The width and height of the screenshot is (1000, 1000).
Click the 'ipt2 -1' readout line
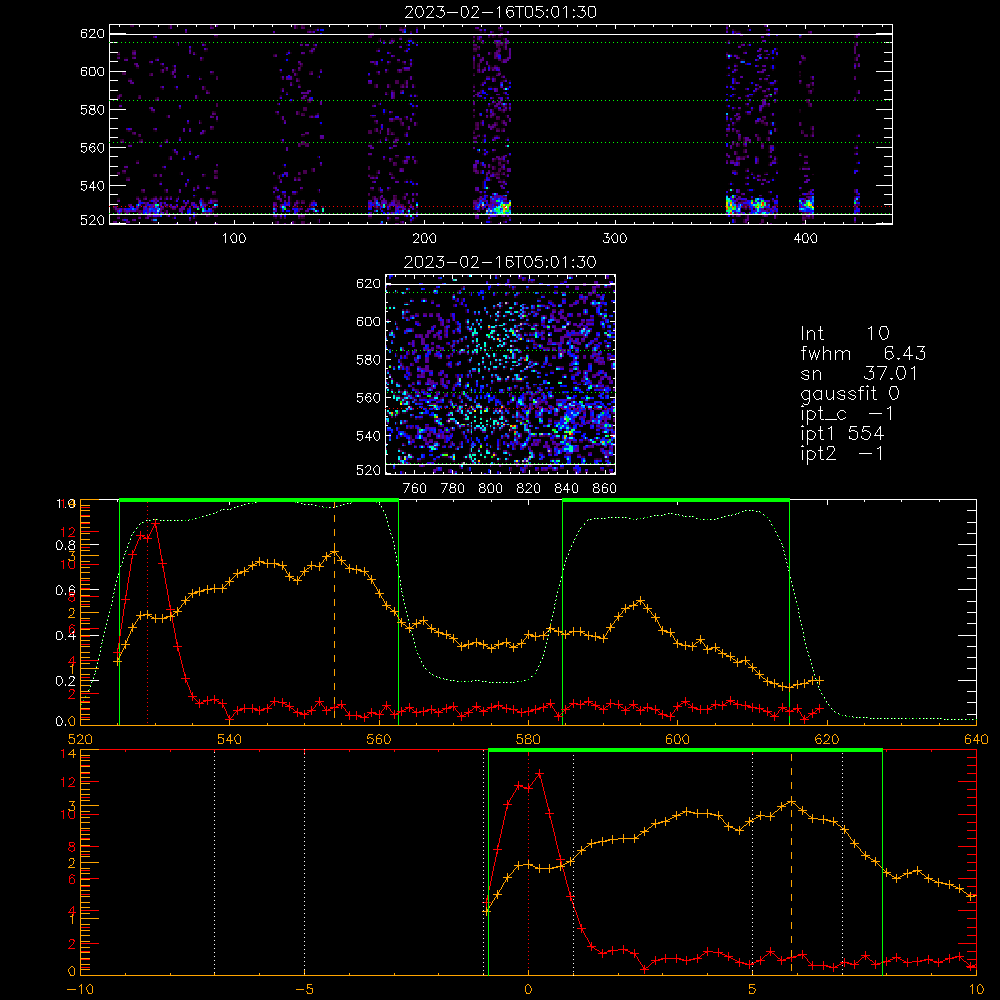[x=842, y=453]
